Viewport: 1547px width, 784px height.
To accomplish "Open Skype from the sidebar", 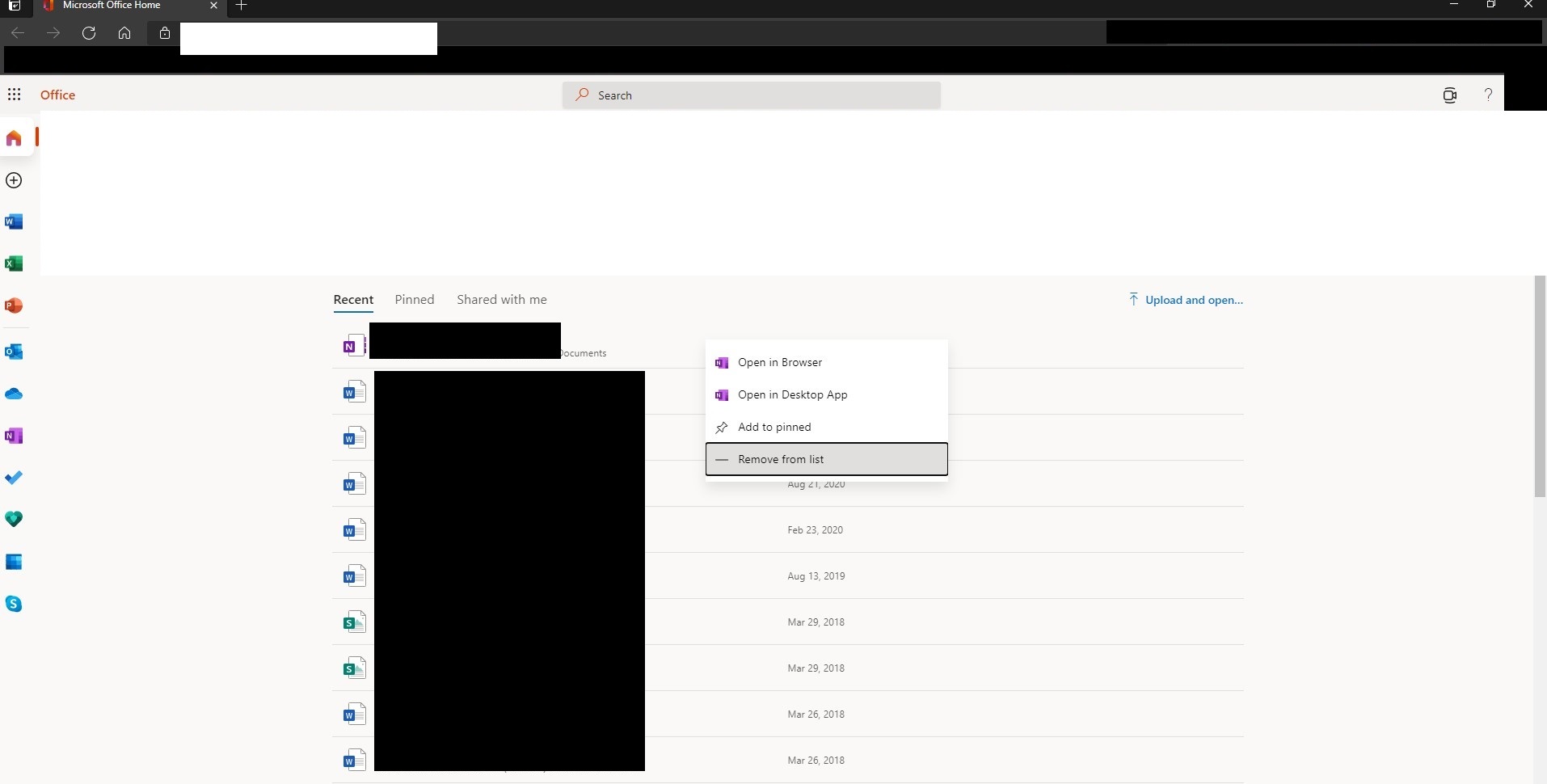I will [14, 604].
